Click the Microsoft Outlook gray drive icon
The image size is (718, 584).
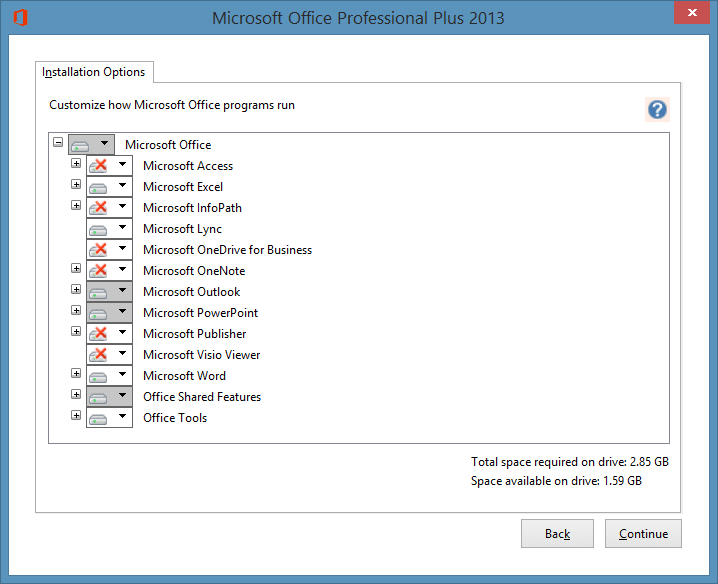[98, 292]
